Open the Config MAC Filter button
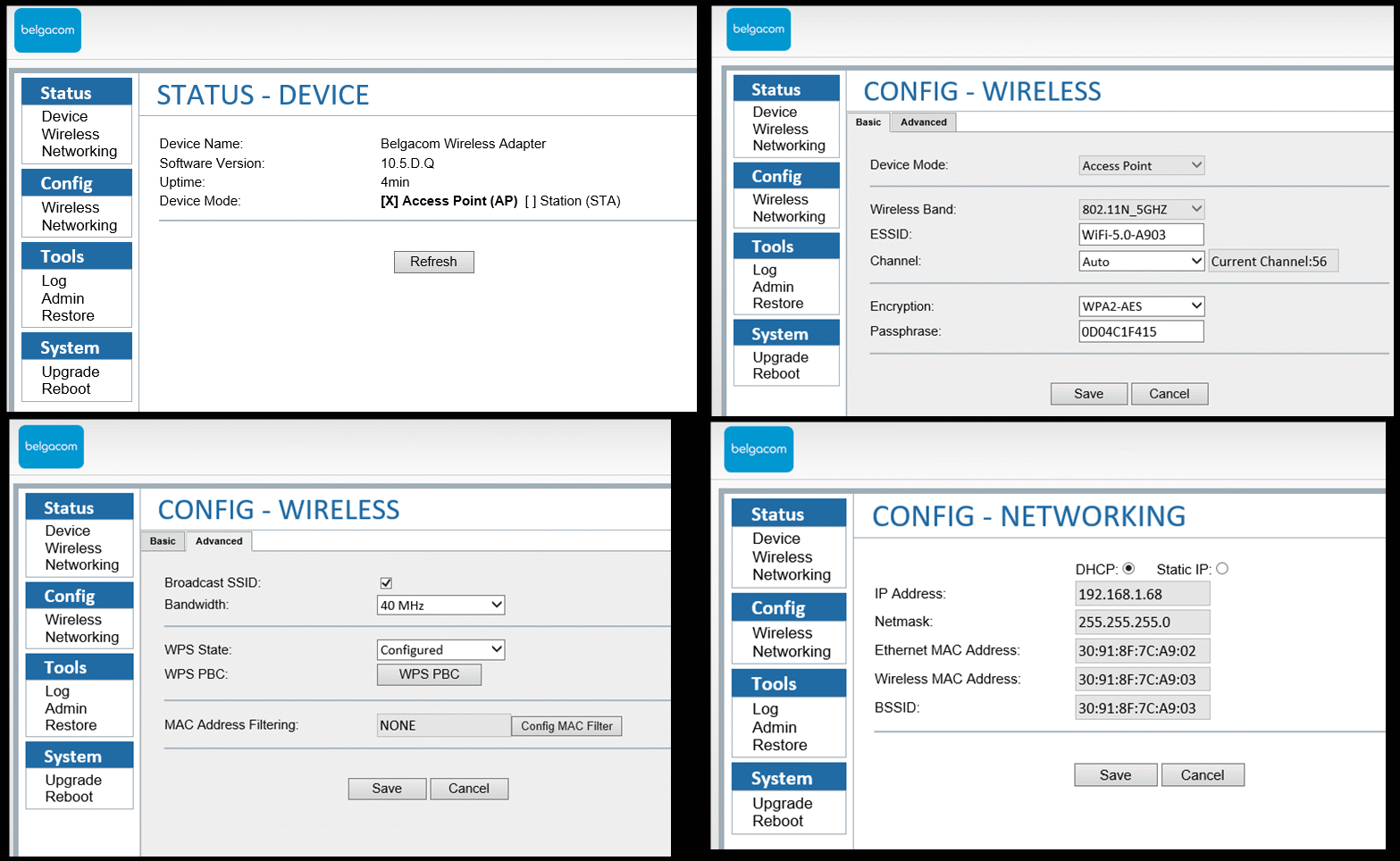This screenshot has width=1400, height=861. point(566,726)
